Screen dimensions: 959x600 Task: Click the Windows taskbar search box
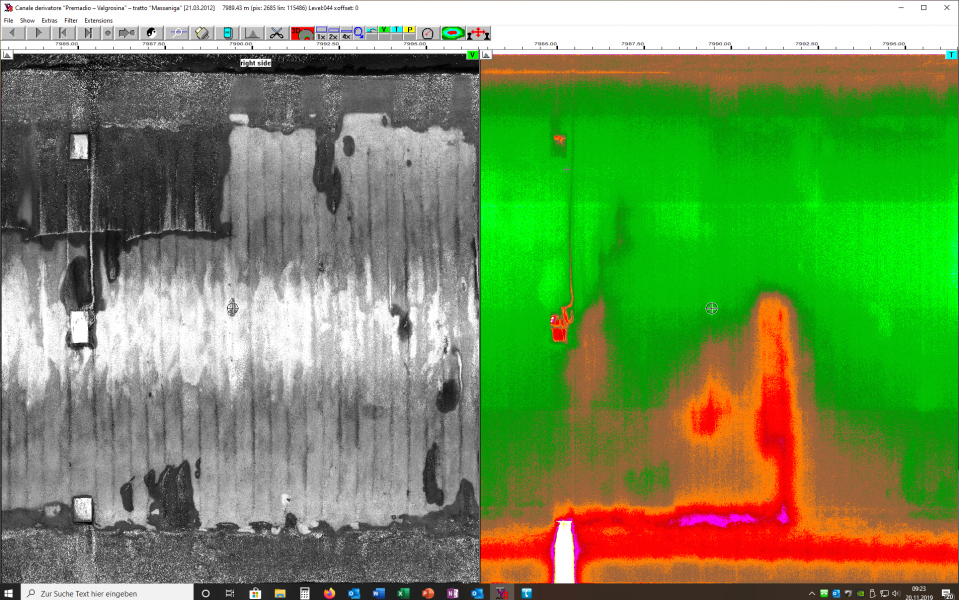click(100, 592)
